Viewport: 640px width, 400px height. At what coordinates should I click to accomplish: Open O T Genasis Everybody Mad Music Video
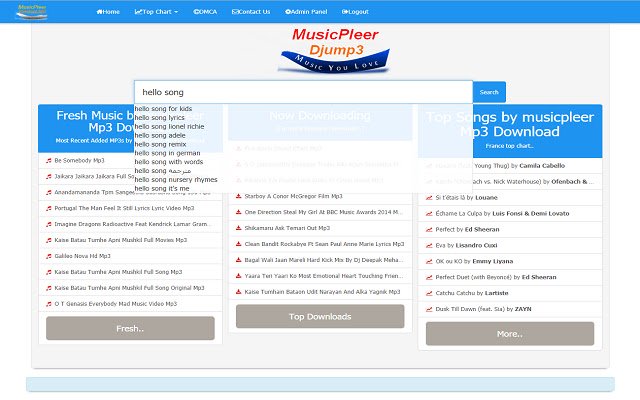[116, 304]
